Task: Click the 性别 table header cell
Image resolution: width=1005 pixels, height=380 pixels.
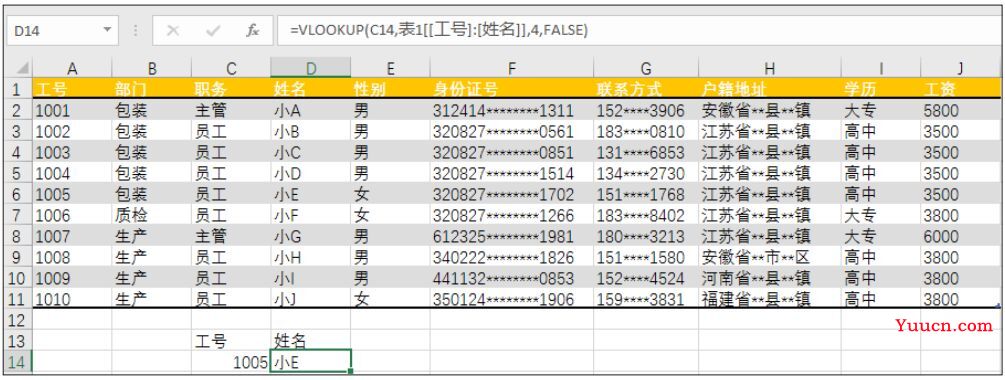Action: coord(390,88)
